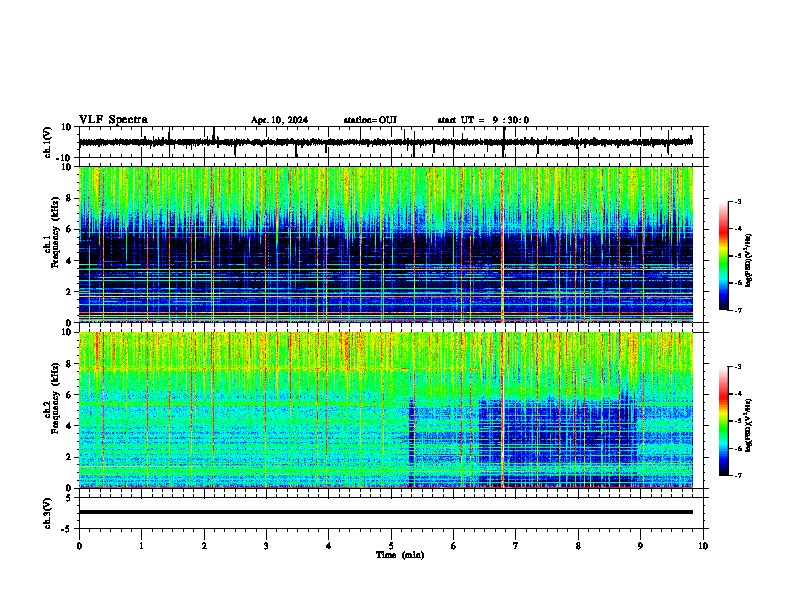This screenshot has width=792, height=612.
Task: Click time axis tick label "1"
Action: (x=141, y=546)
